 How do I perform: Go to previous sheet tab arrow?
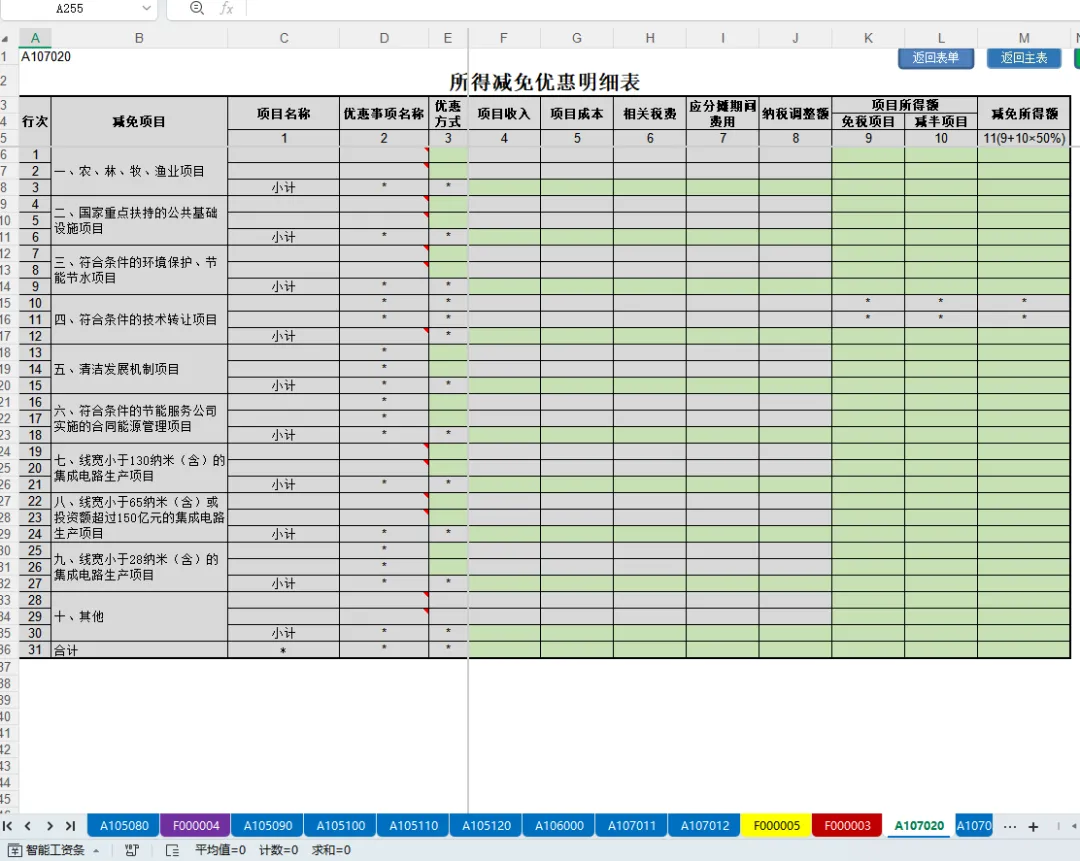(x=28, y=826)
